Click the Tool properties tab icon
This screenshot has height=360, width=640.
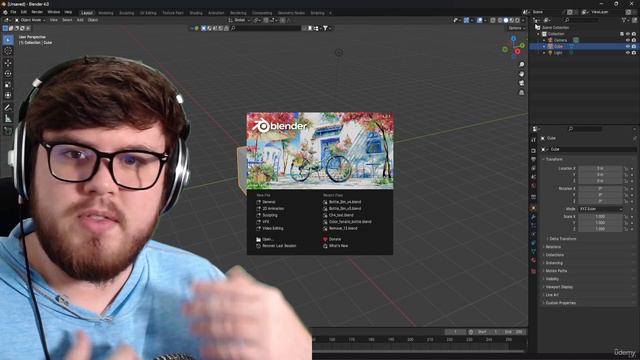point(533,140)
